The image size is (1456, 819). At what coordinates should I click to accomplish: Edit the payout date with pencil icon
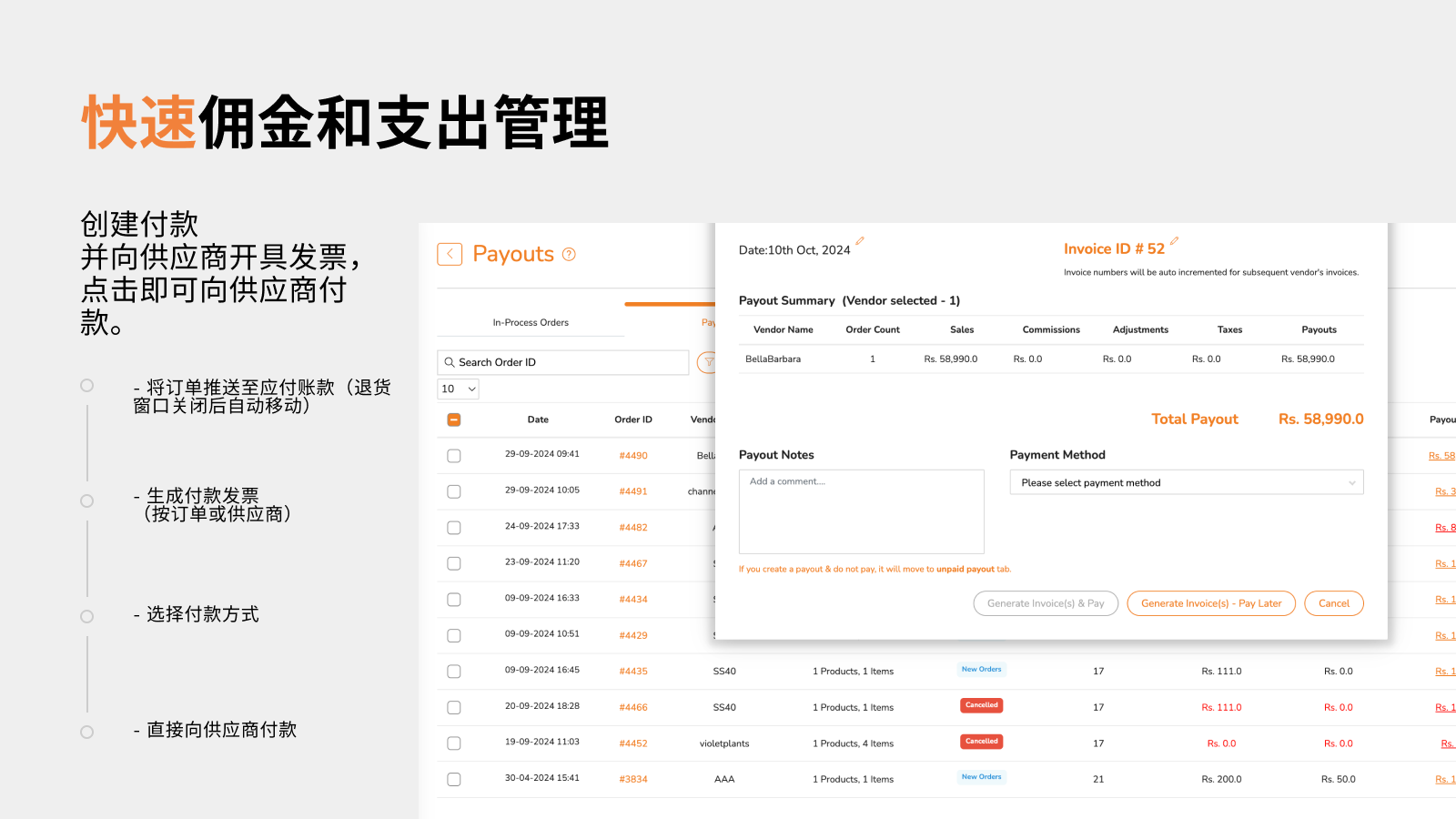coord(859,241)
